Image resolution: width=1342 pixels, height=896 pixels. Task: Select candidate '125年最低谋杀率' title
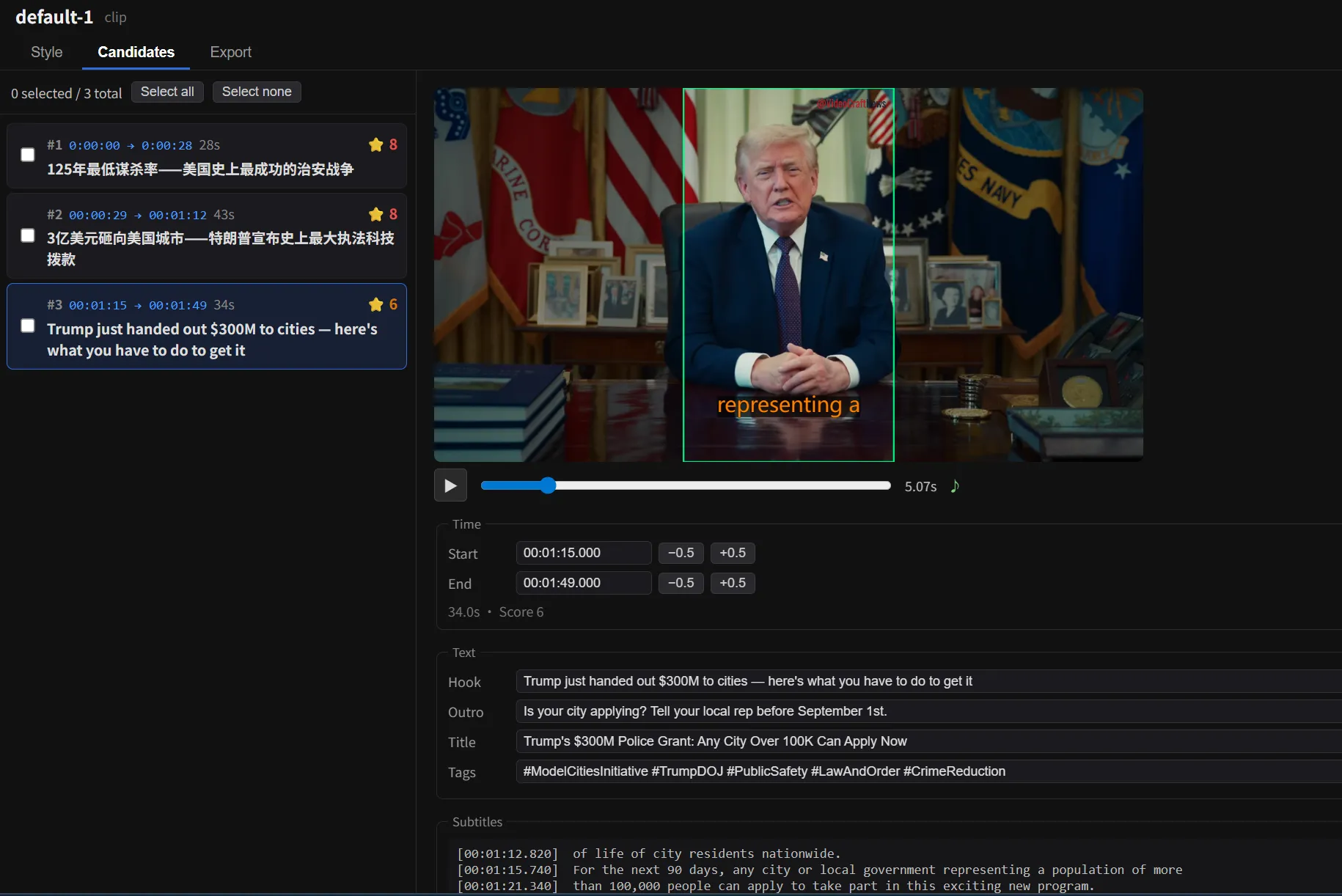click(x=200, y=169)
